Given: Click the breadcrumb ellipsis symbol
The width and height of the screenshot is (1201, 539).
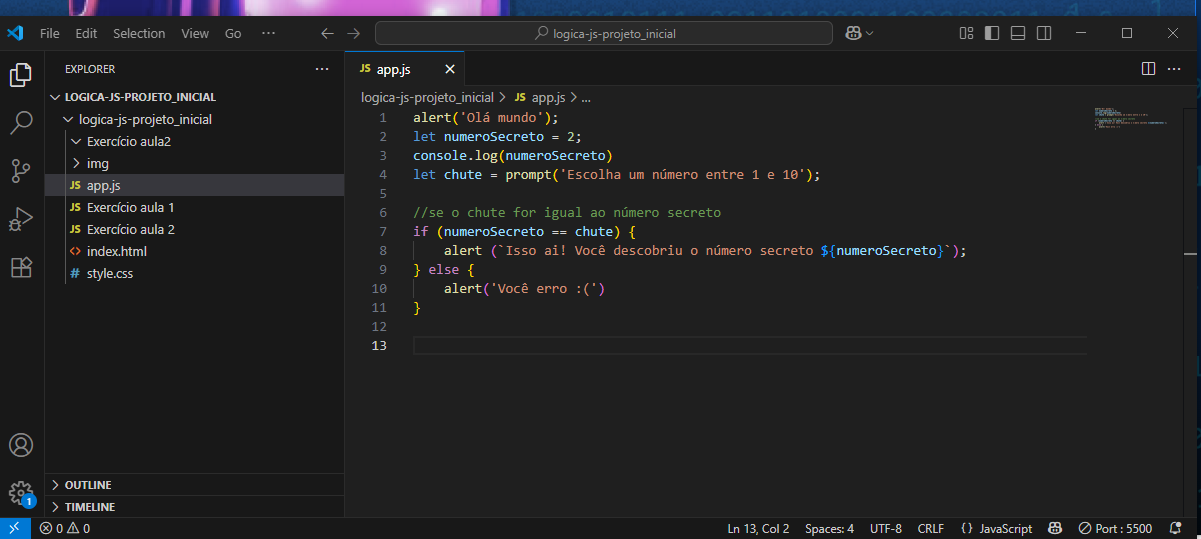Looking at the screenshot, I should (586, 97).
